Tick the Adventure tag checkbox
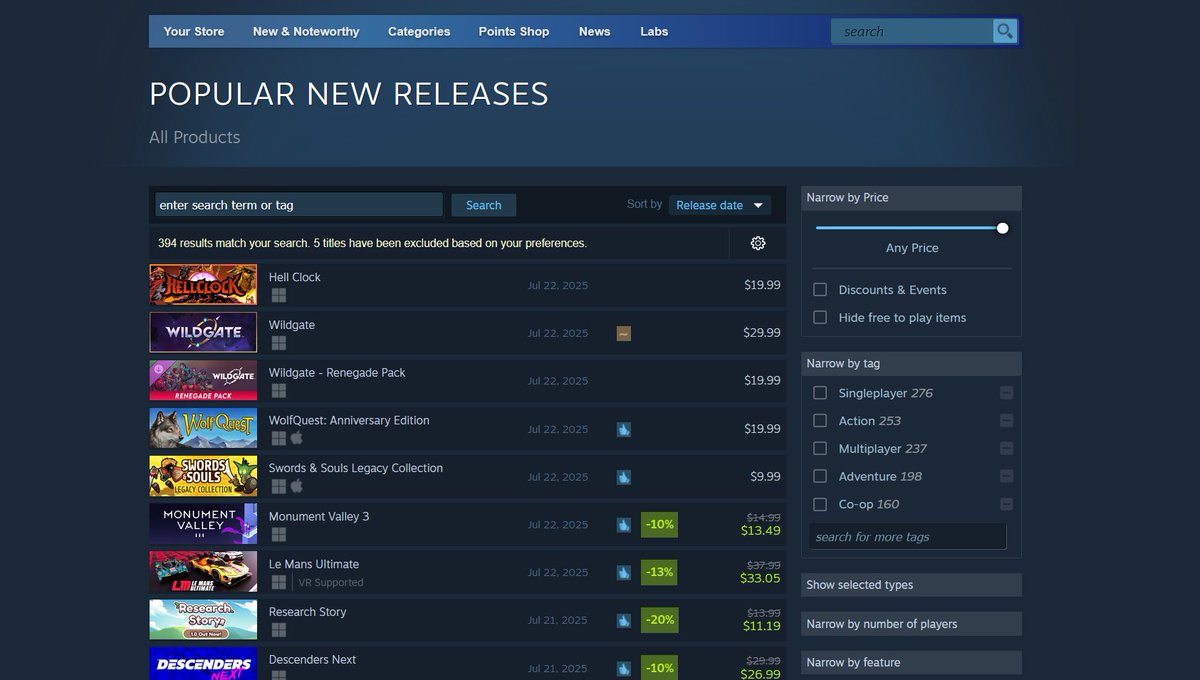 coord(820,476)
